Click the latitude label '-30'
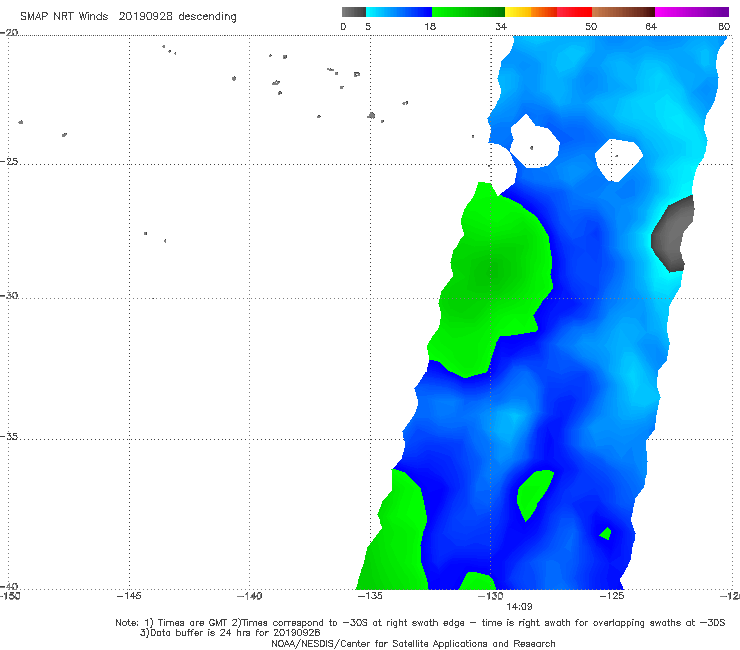The width and height of the screenshot is (740, 650). point(9,295)
